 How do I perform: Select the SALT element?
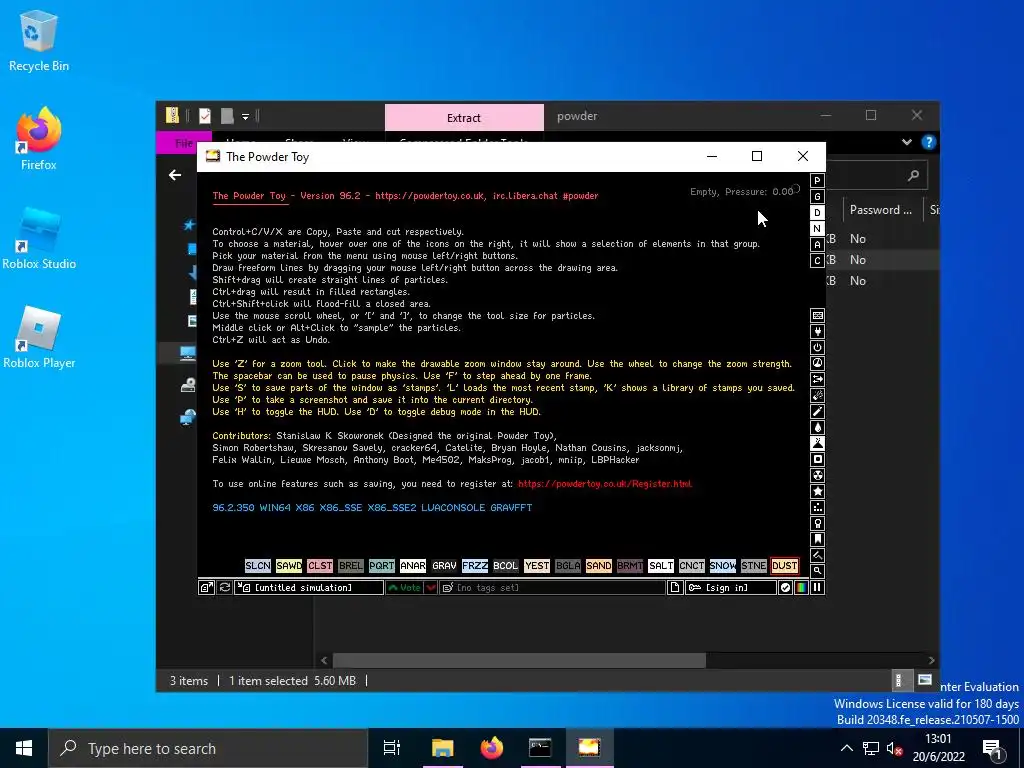[x=660, y=566]
